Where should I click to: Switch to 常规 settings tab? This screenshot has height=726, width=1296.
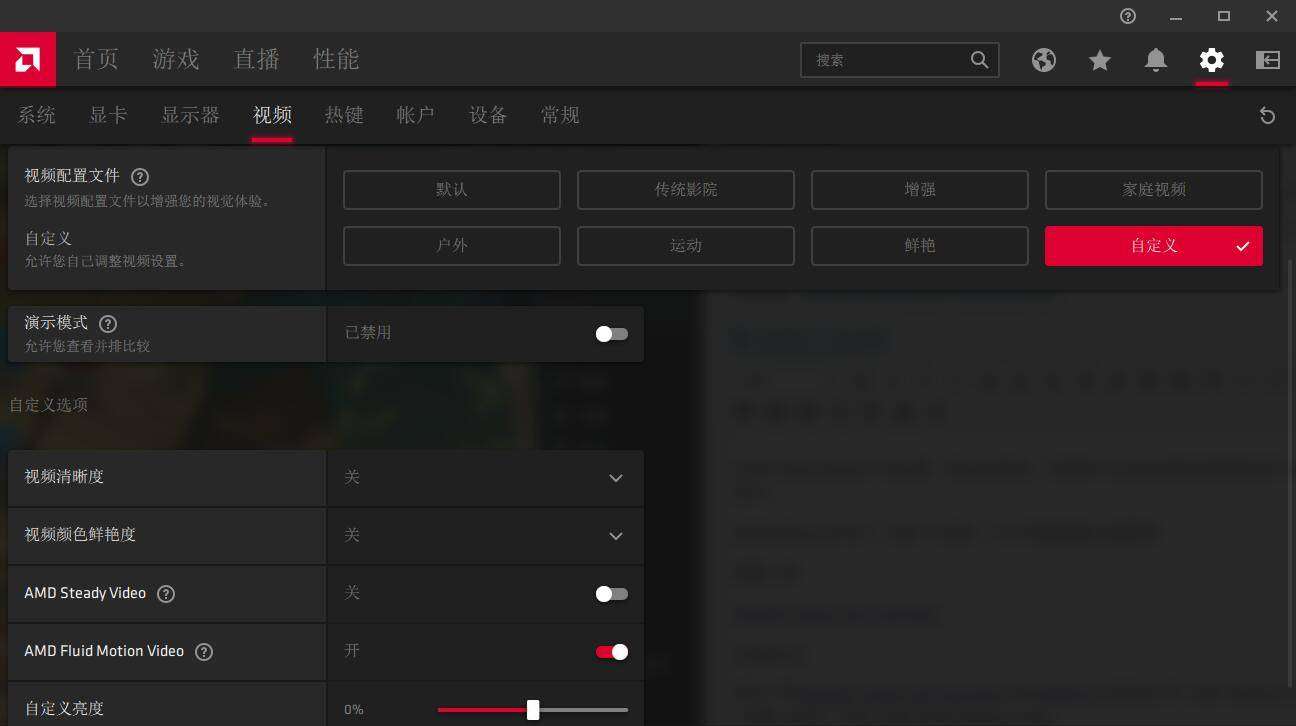(560, 115)
